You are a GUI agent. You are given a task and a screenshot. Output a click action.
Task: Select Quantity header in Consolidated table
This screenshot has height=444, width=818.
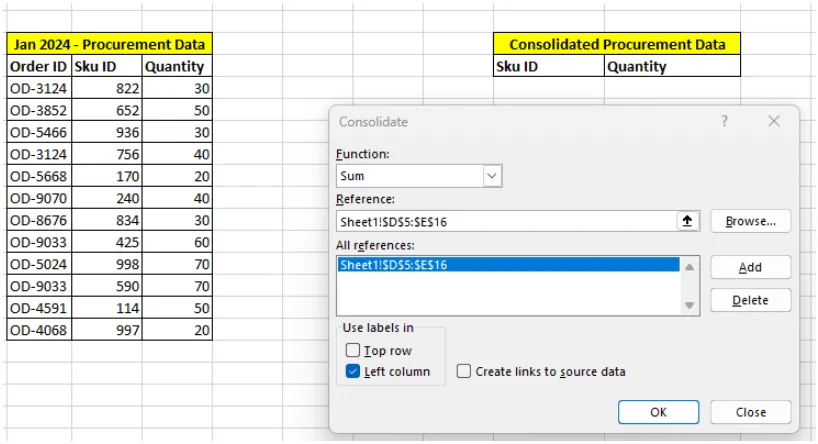[672, 66]
